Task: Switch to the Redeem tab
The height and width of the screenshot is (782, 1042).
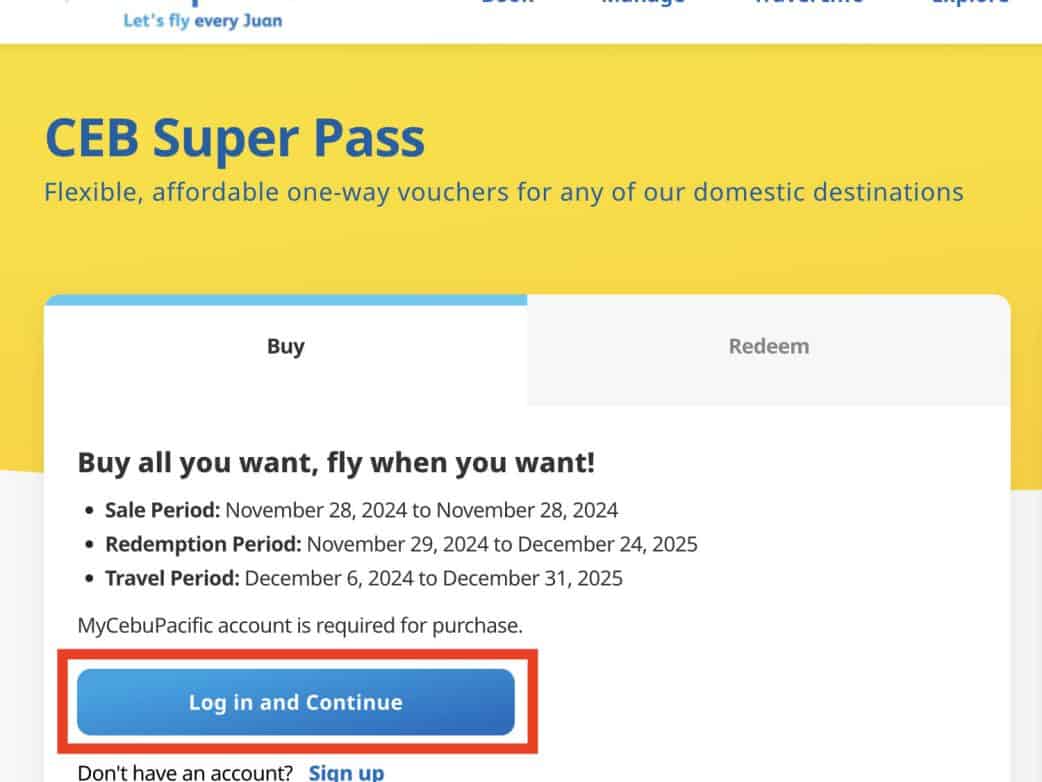Action: 768,347
